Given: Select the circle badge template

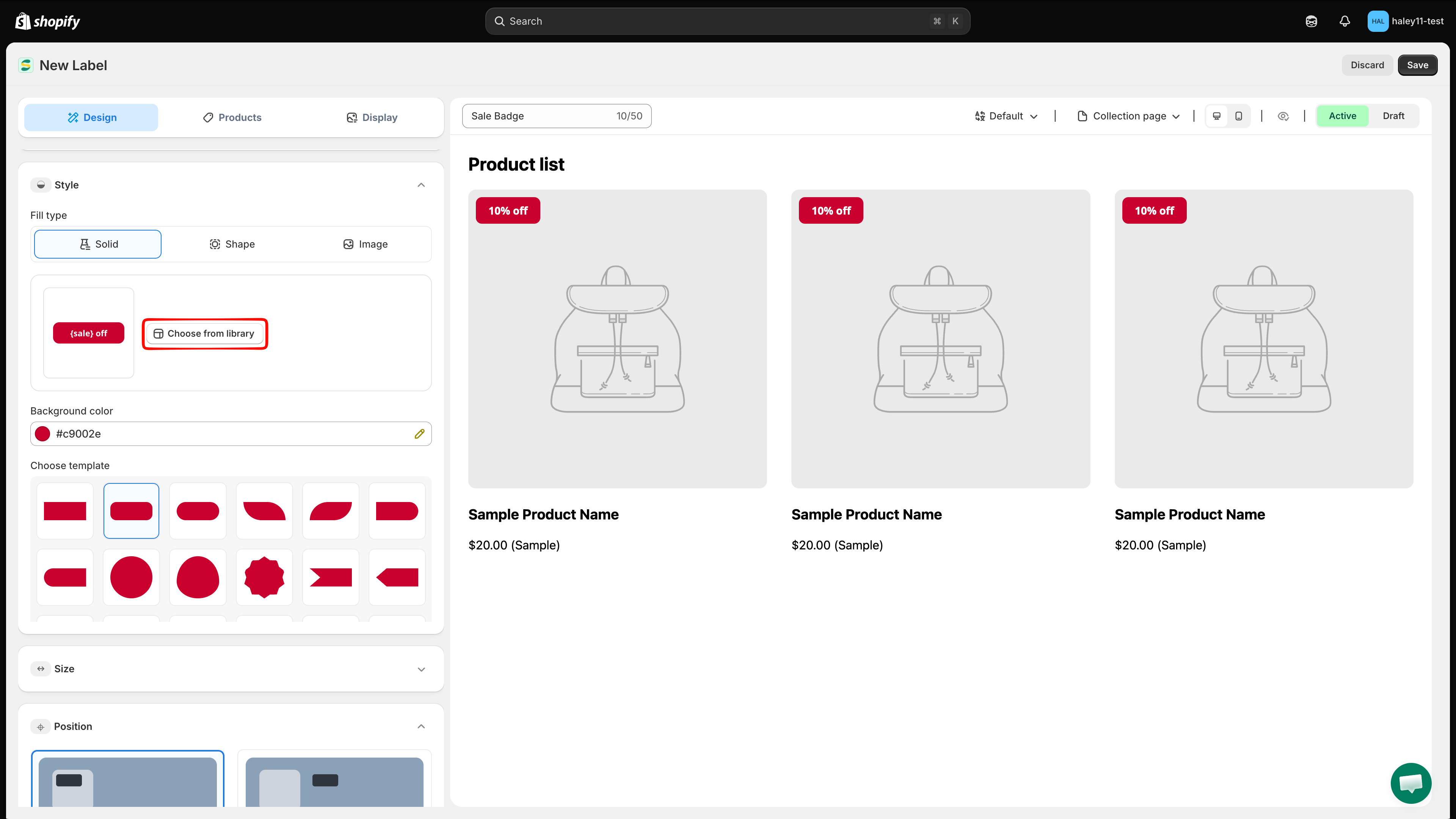Looking at the screenshot, I should click(x=131, y=576).
